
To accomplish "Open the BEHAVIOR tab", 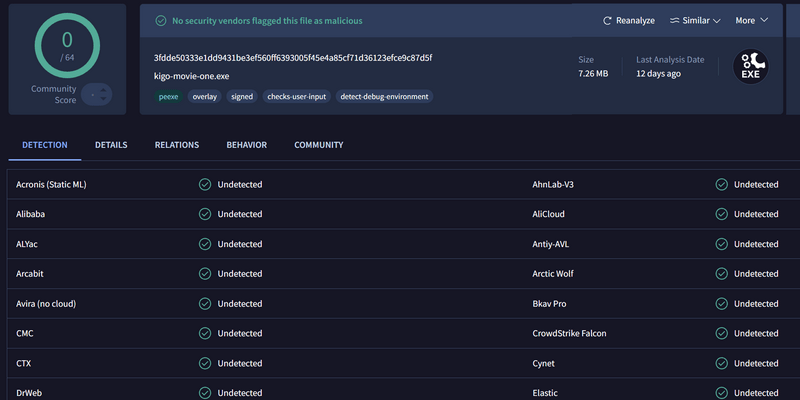I will pos(246,145).
